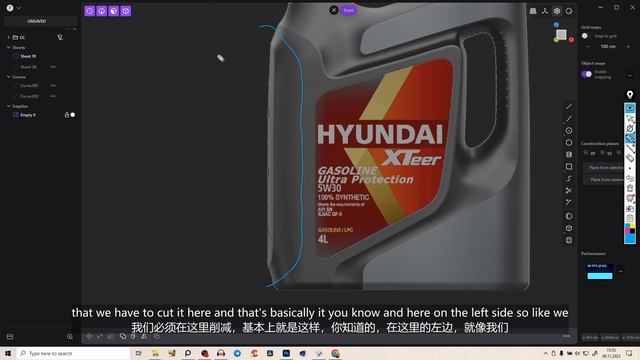Click the bottom-most icon in the viewport toolbar
Image resolution: width=640 pixels, height=360 pixels.
coord(569,240)
